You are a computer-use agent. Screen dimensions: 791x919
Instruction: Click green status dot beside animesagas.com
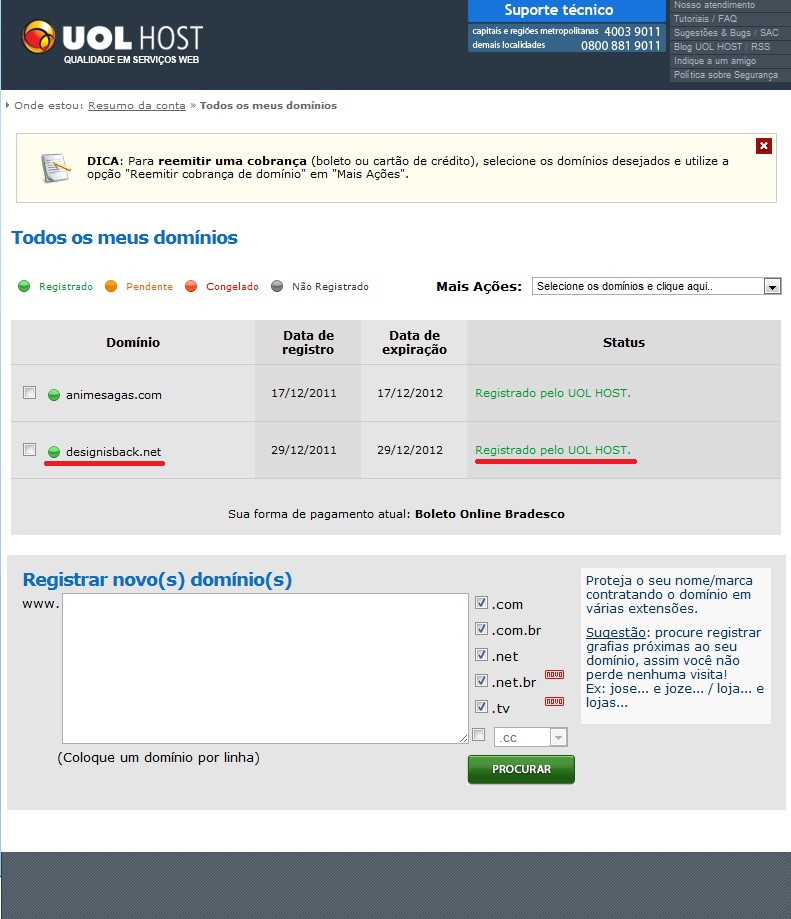(54, 395)
